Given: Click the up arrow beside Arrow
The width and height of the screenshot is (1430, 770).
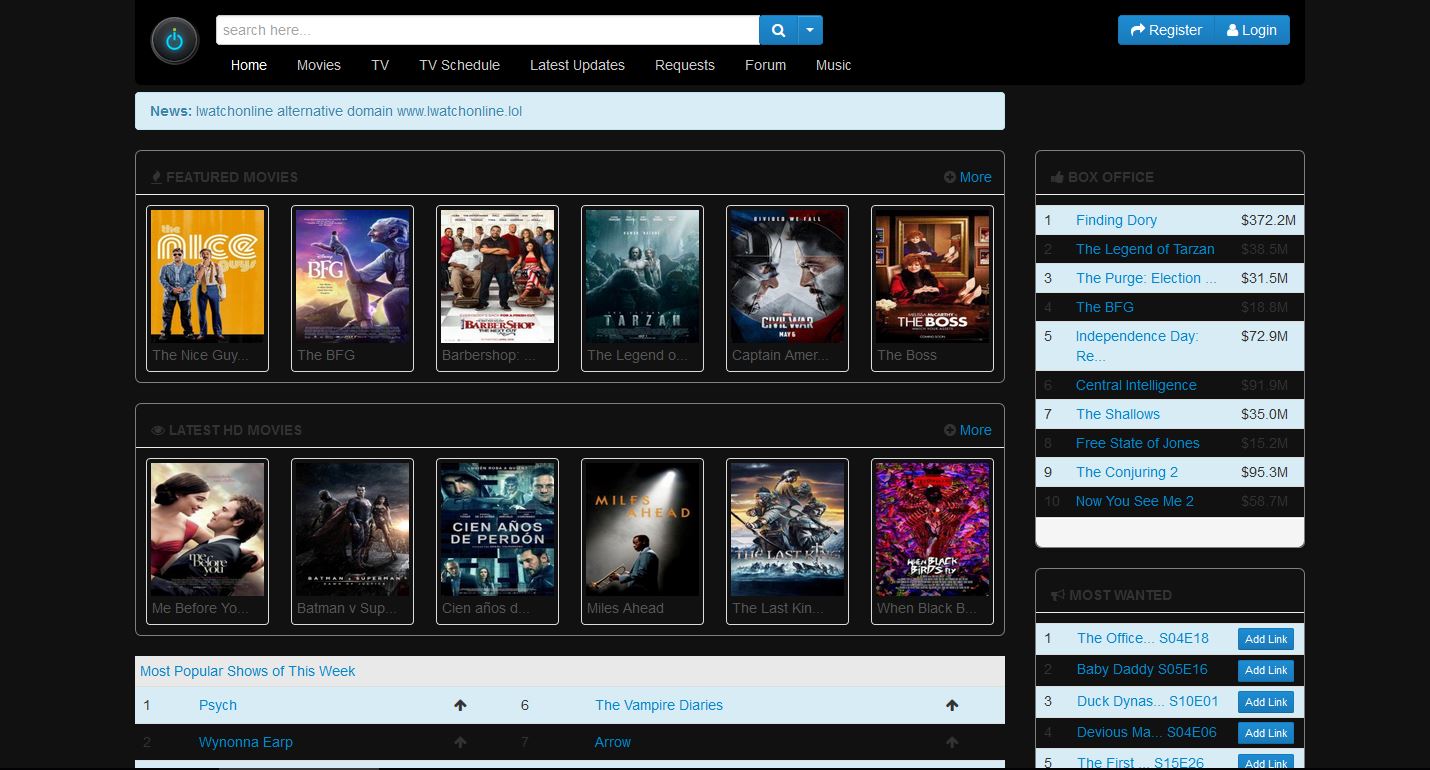Looking at the screenshot, I should click(x=952, y=742).
